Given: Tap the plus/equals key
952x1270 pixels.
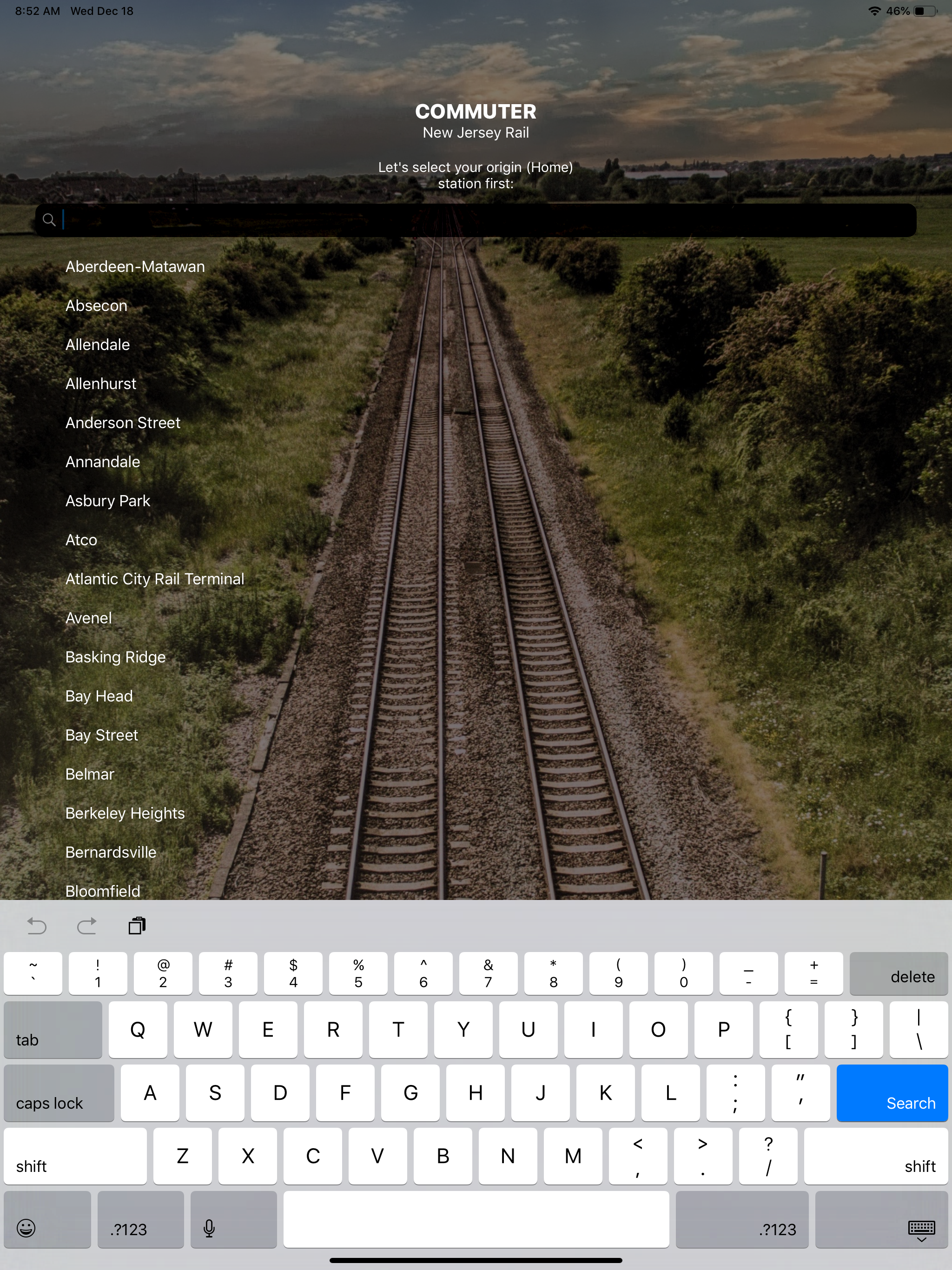Looking at the screenshot, I should 813,974.
